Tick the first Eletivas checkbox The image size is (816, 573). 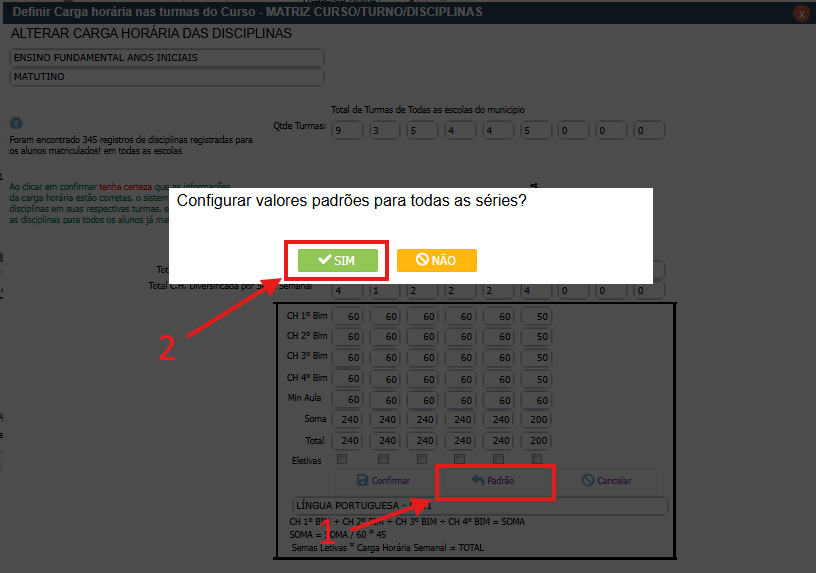click(343, 460)
